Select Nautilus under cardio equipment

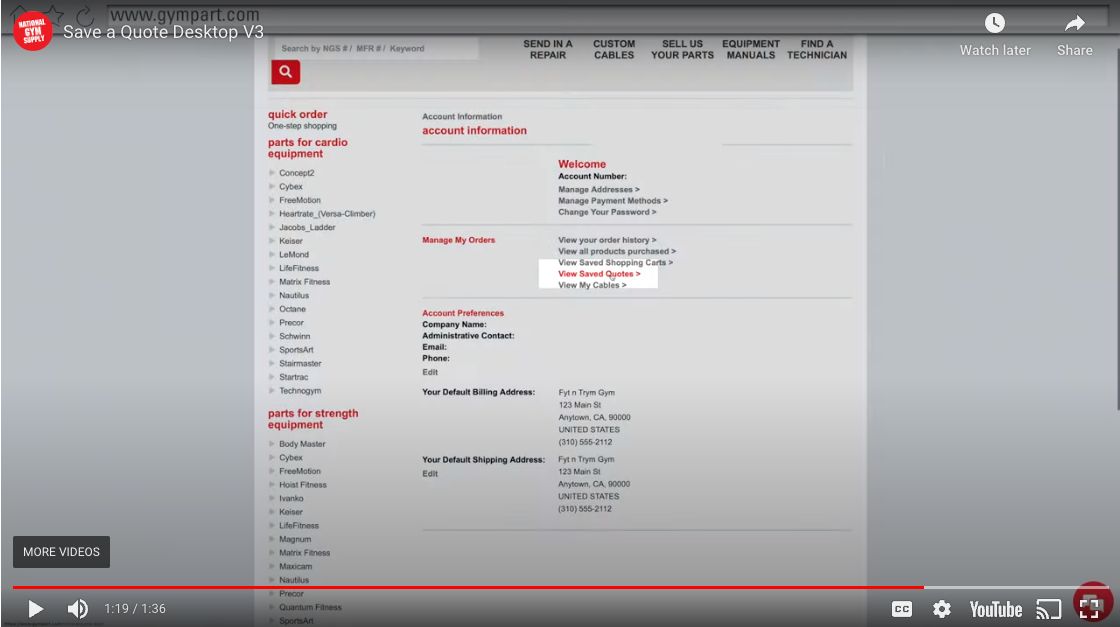pyautogui.click(x=294, y=296)
